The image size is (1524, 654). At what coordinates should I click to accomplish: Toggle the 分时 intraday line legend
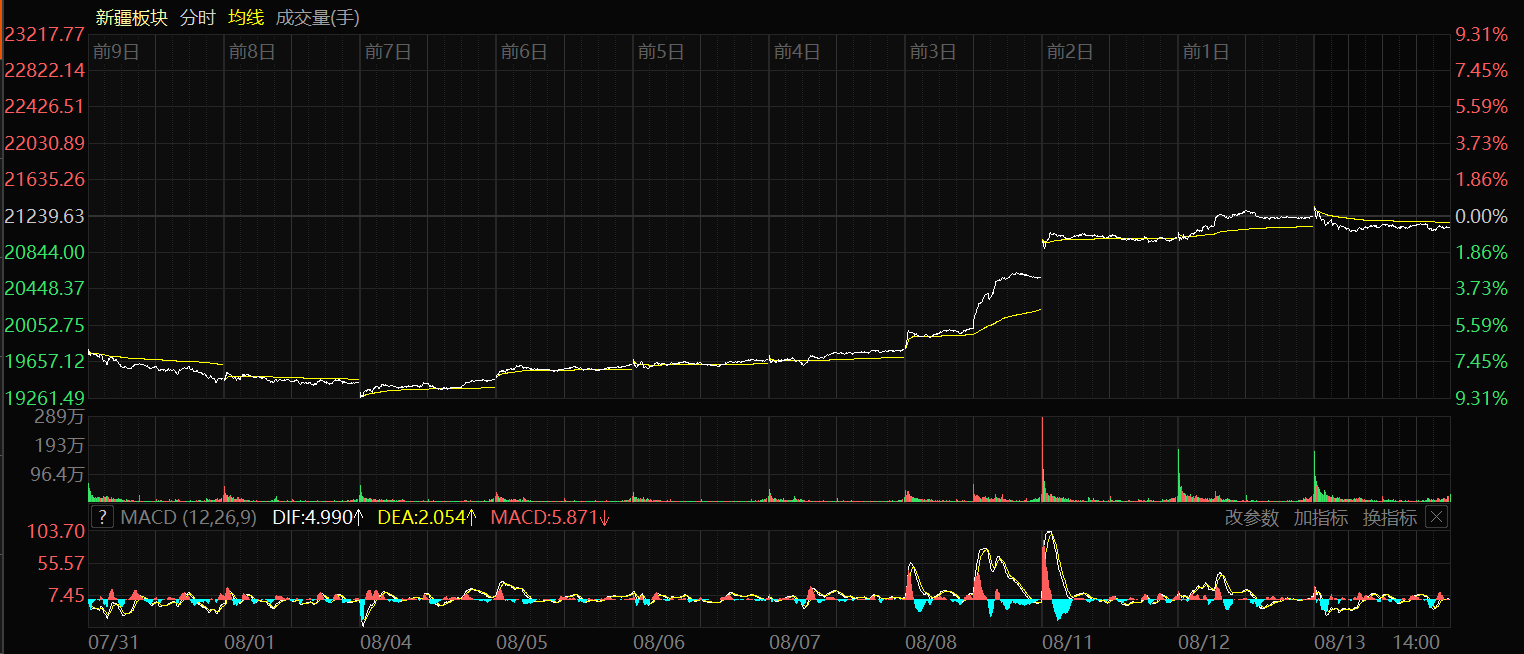pyautogui.click(x=197, y=17)
